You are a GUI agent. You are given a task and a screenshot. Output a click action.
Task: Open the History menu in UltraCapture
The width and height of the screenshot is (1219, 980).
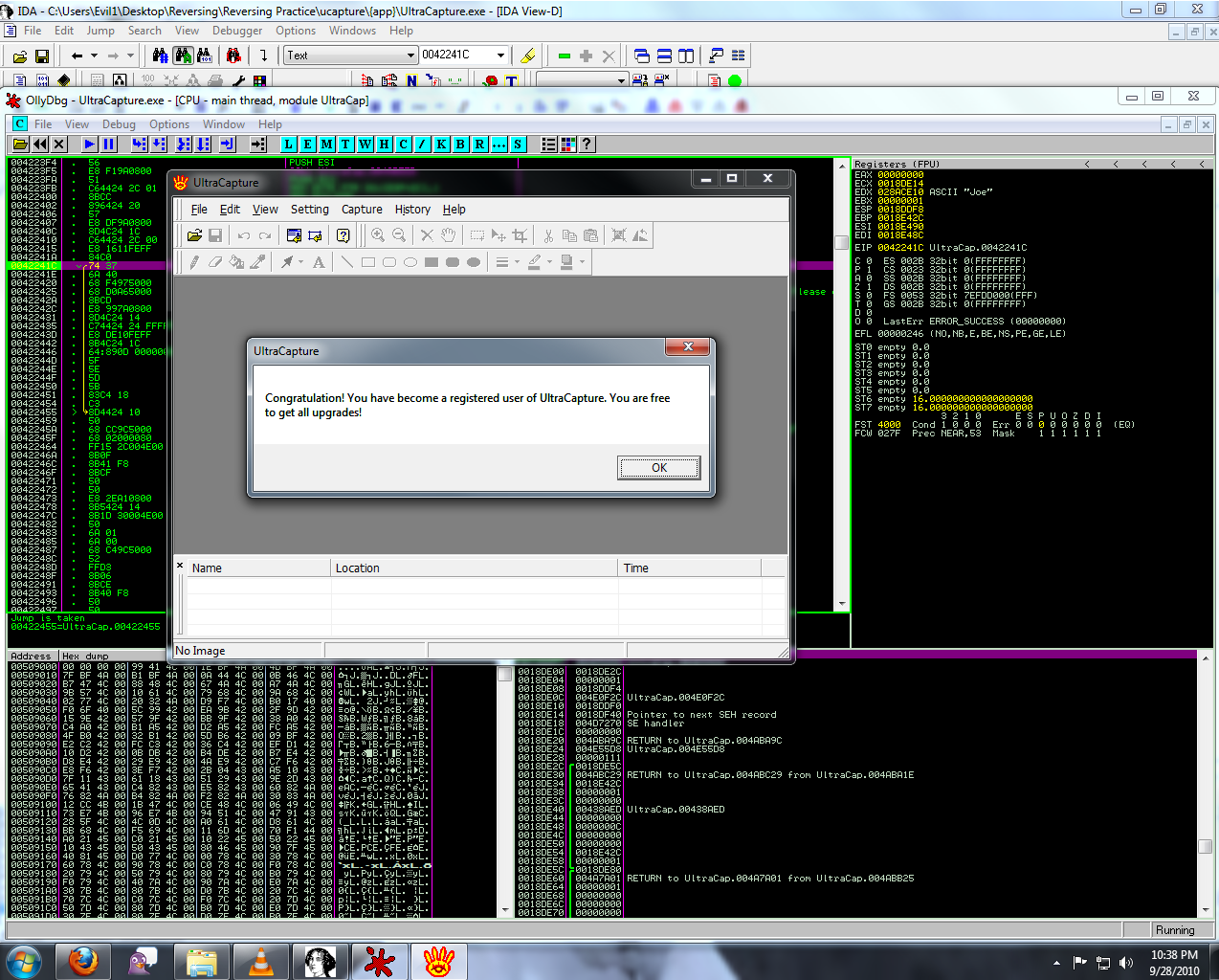412,210
